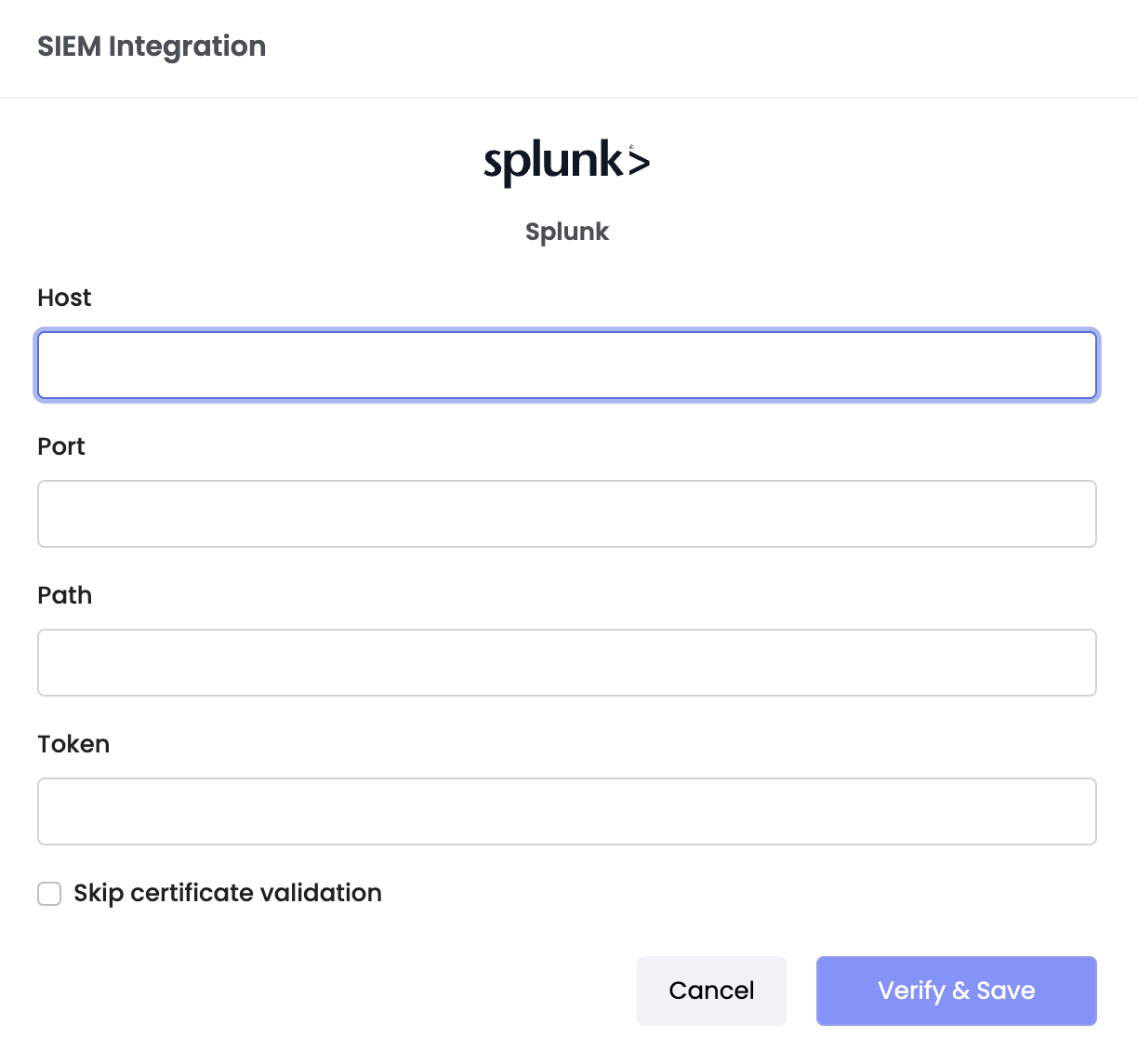The height and width of the screenshot is (1064, 1138).
Task: Click the Host field label
Action: pyautogui.click(x=64, y=298)
